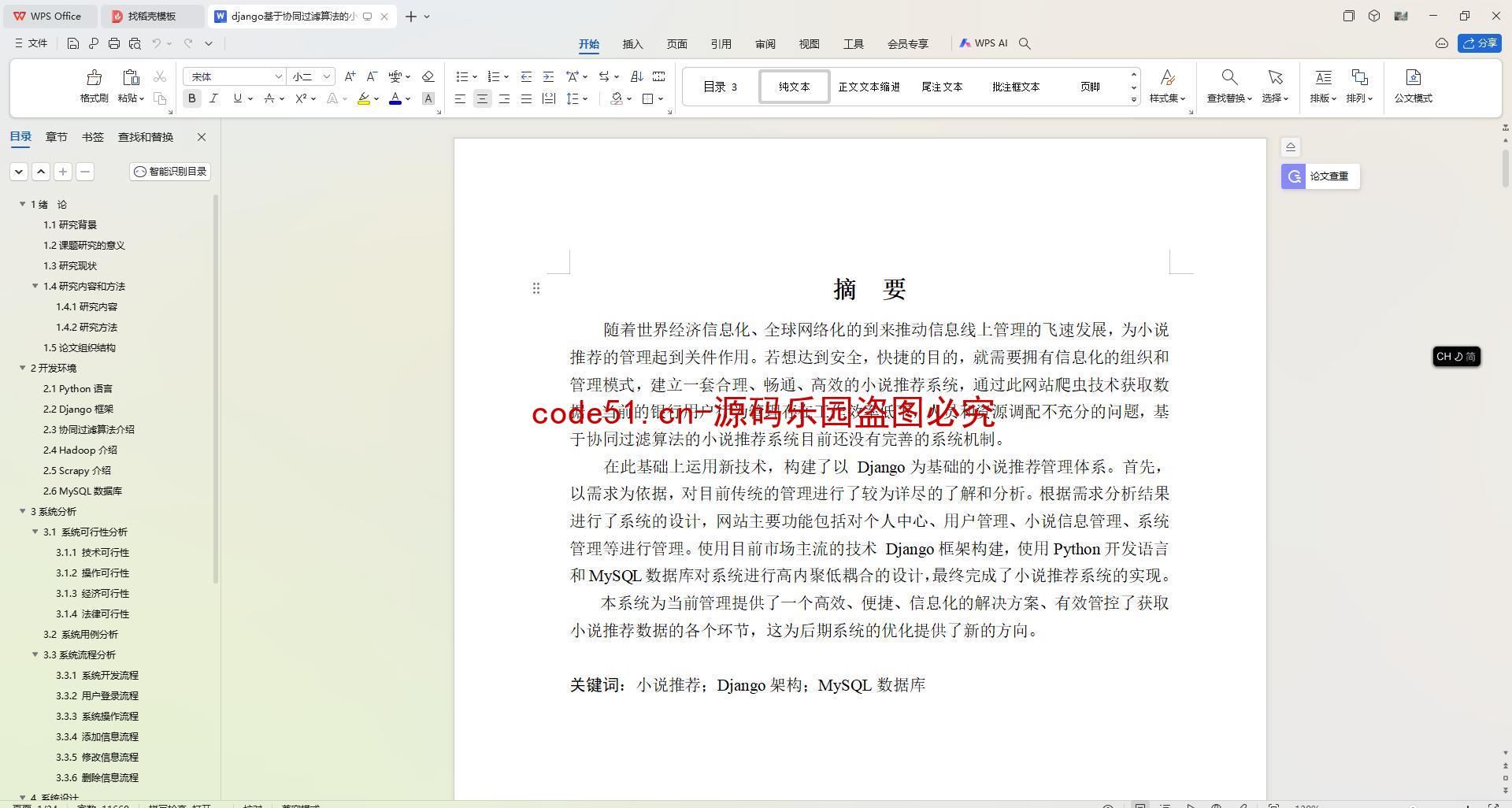The height and width of the screenshot is (808, 1512).
Task: Open the Review (审阅) ribbon tab
Action: (x=765, y=44)
